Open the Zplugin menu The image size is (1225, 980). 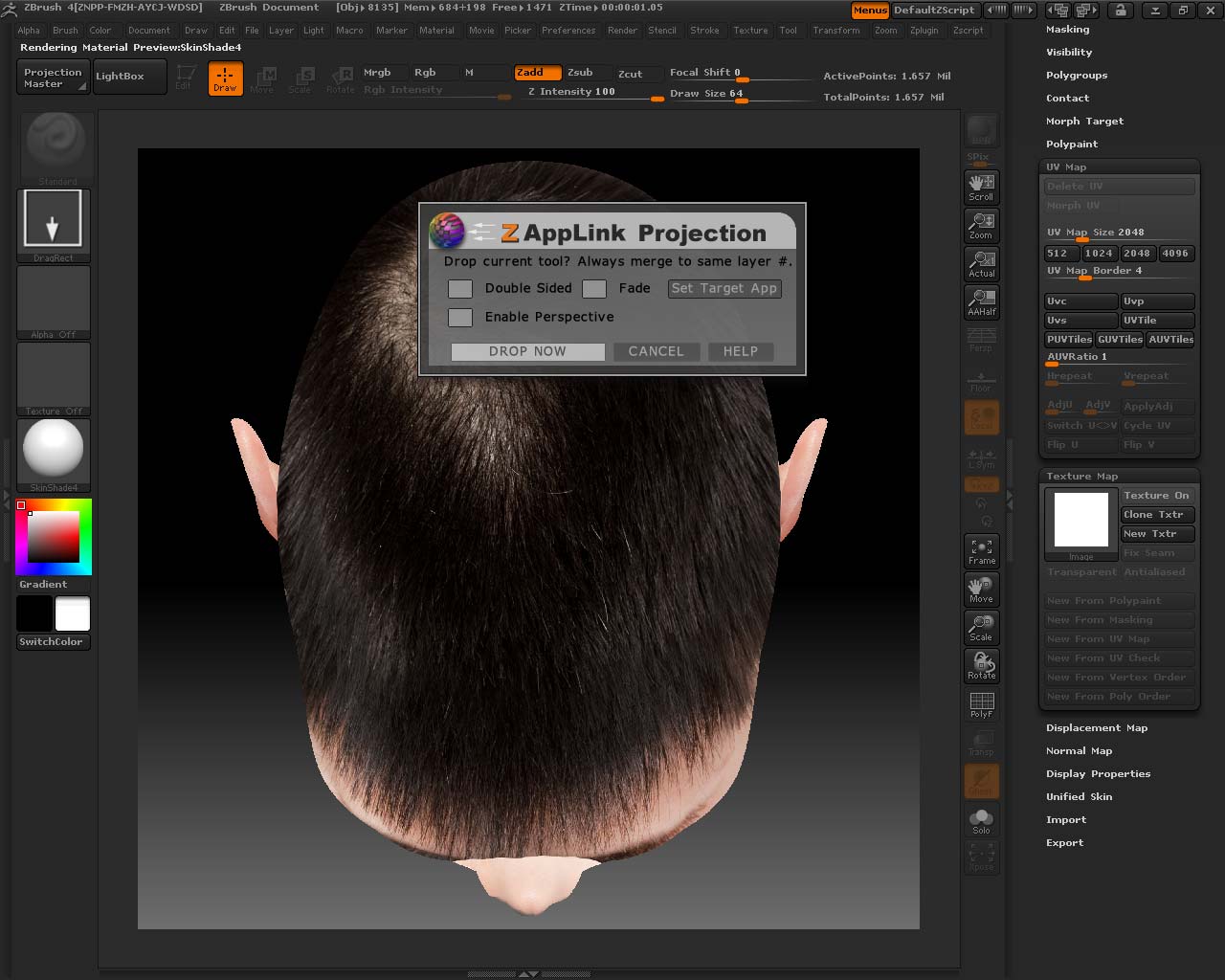tap(924, 31)
